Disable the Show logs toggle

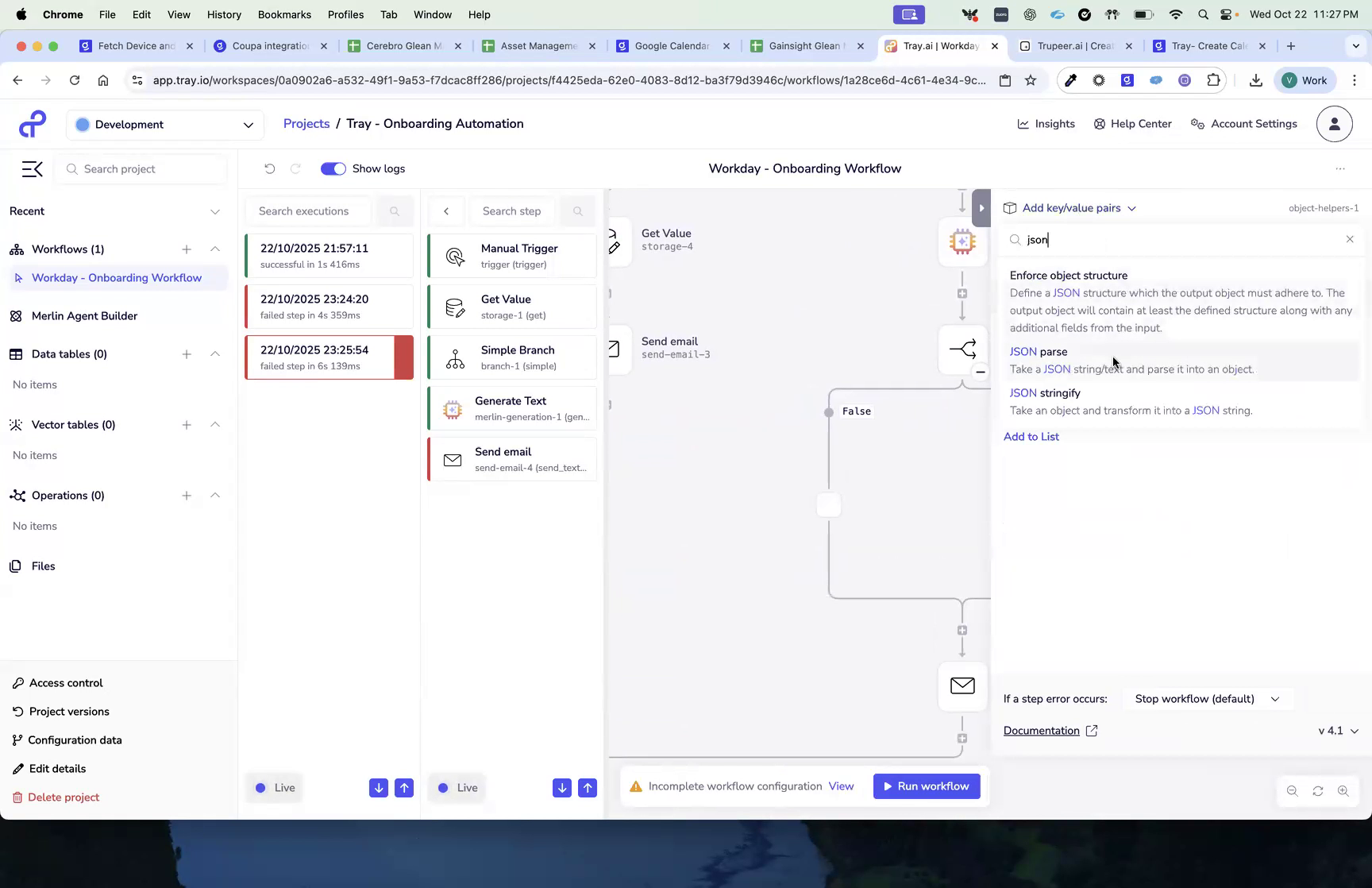point(333,168)
